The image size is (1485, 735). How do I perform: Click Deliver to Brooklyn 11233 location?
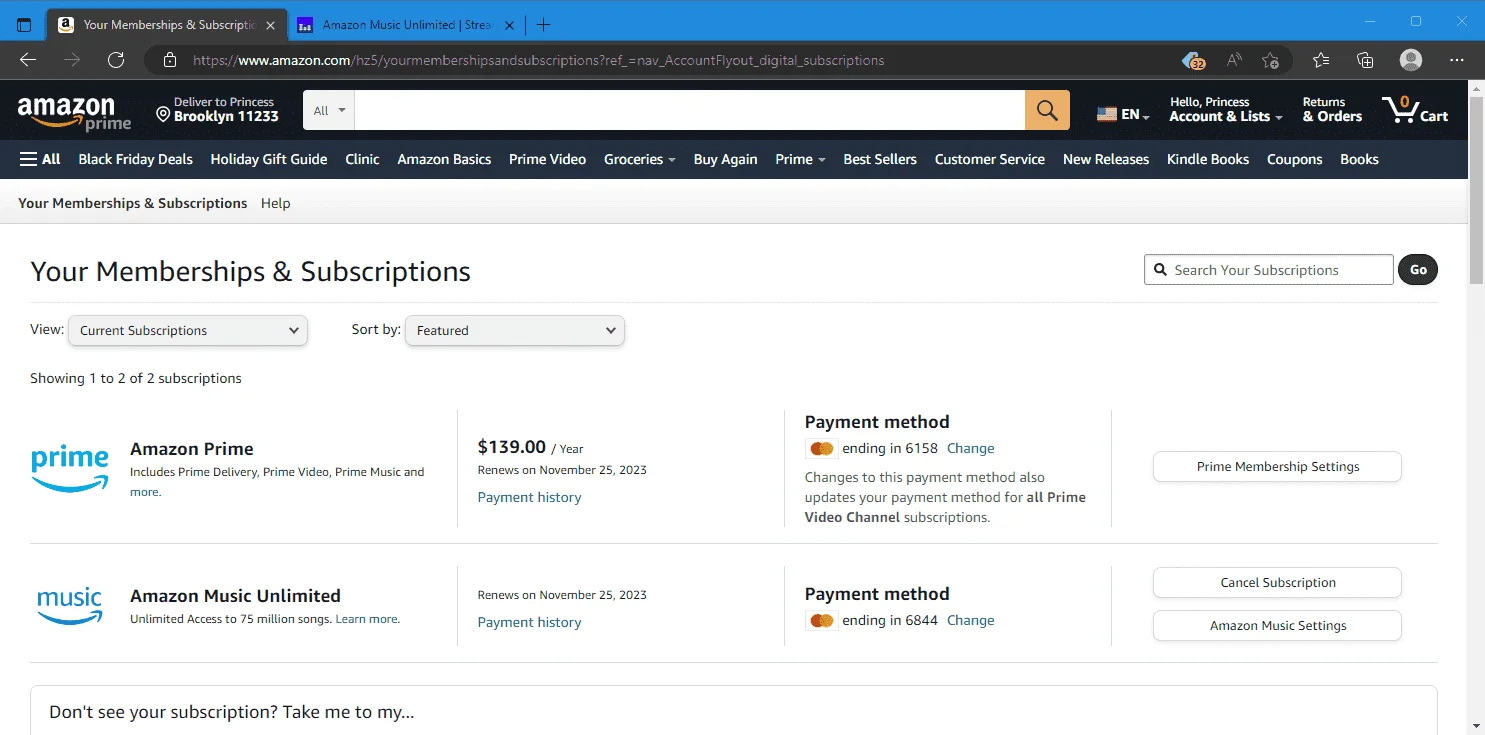coord(218,109)
